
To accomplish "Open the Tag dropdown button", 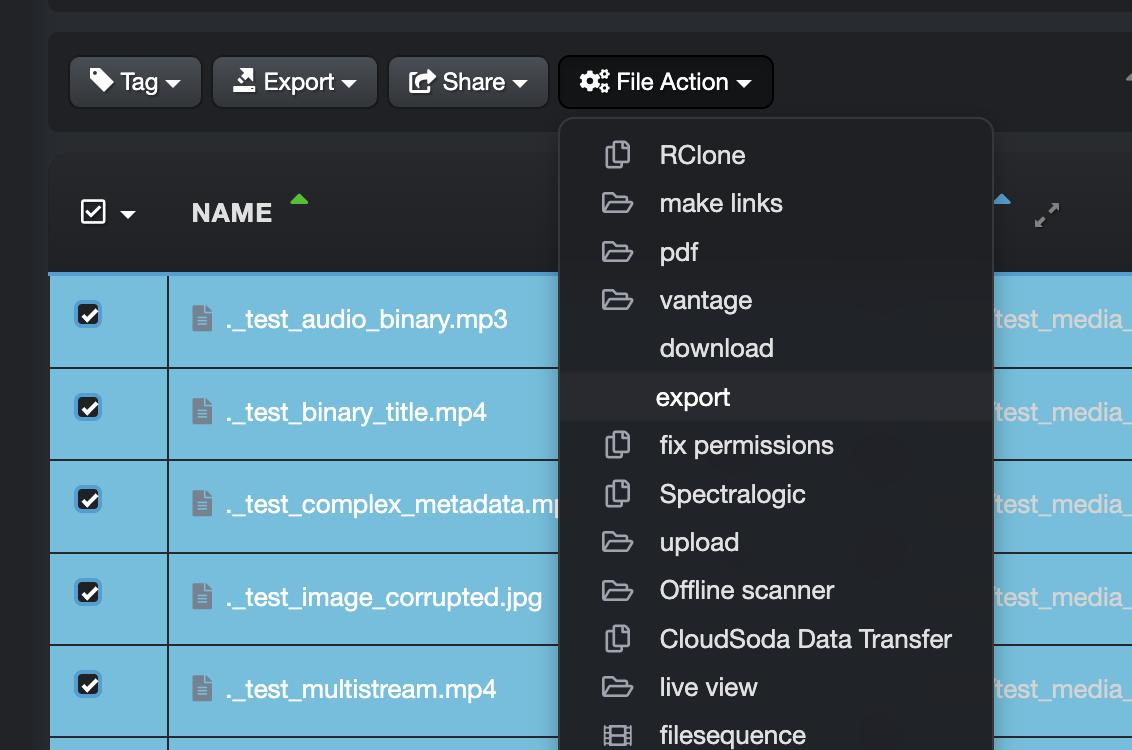I will point(135,82).
